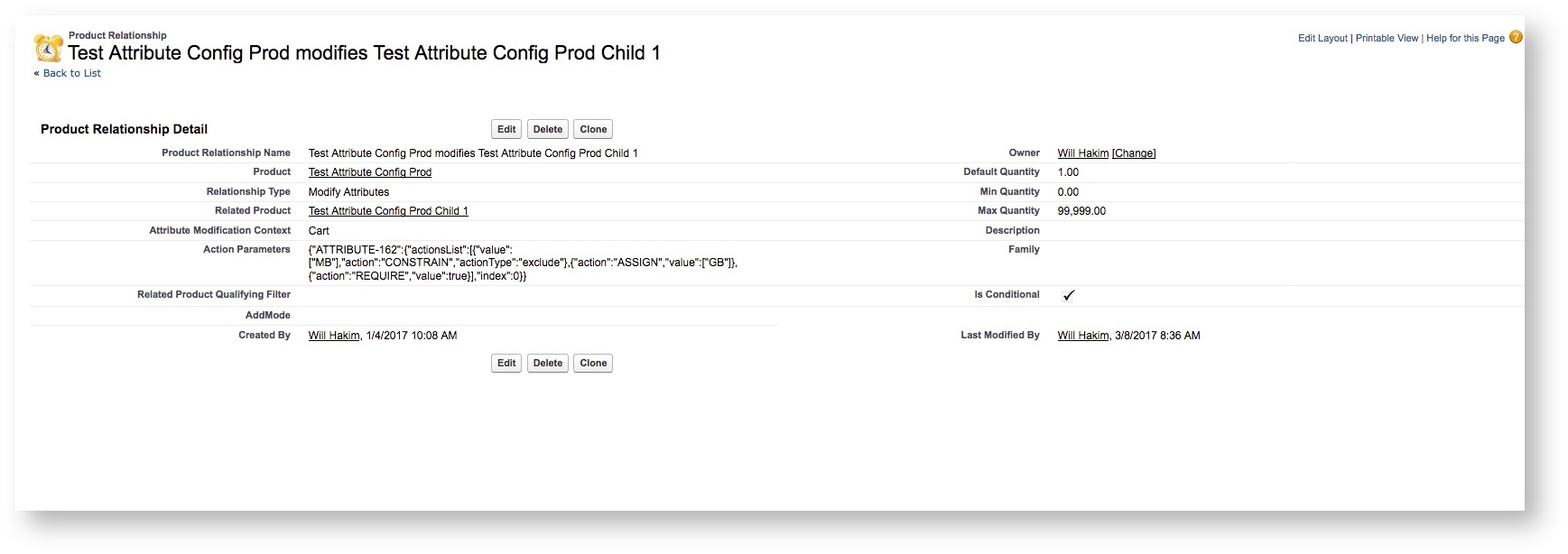Click the Modify Attributes relationship type value
Viewport: 1568px width, 554px height.
(x=349, y=192)
